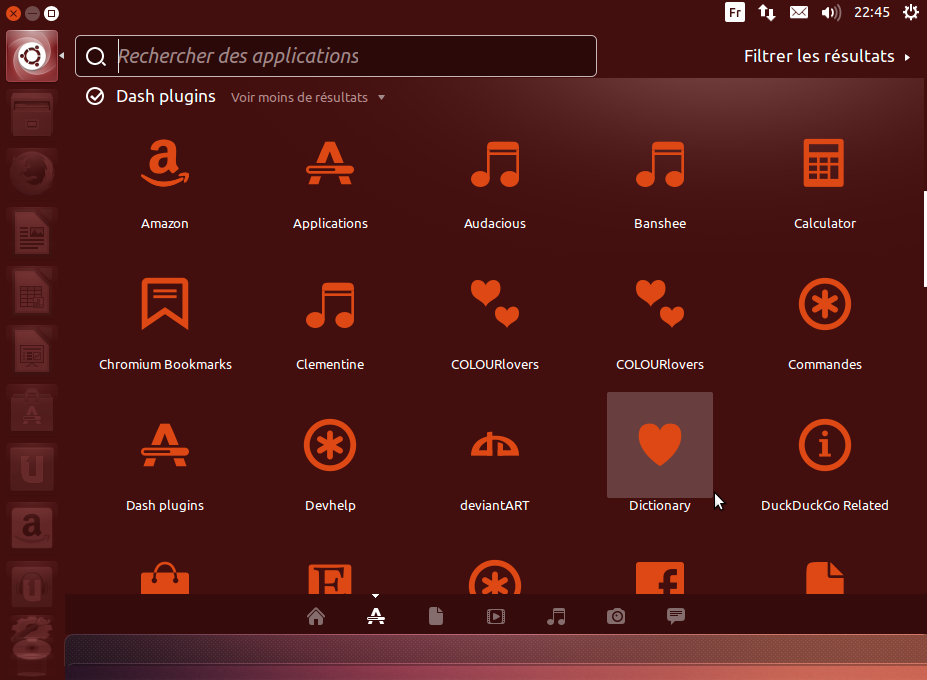Switch to the Videos lens

point(495,616)
